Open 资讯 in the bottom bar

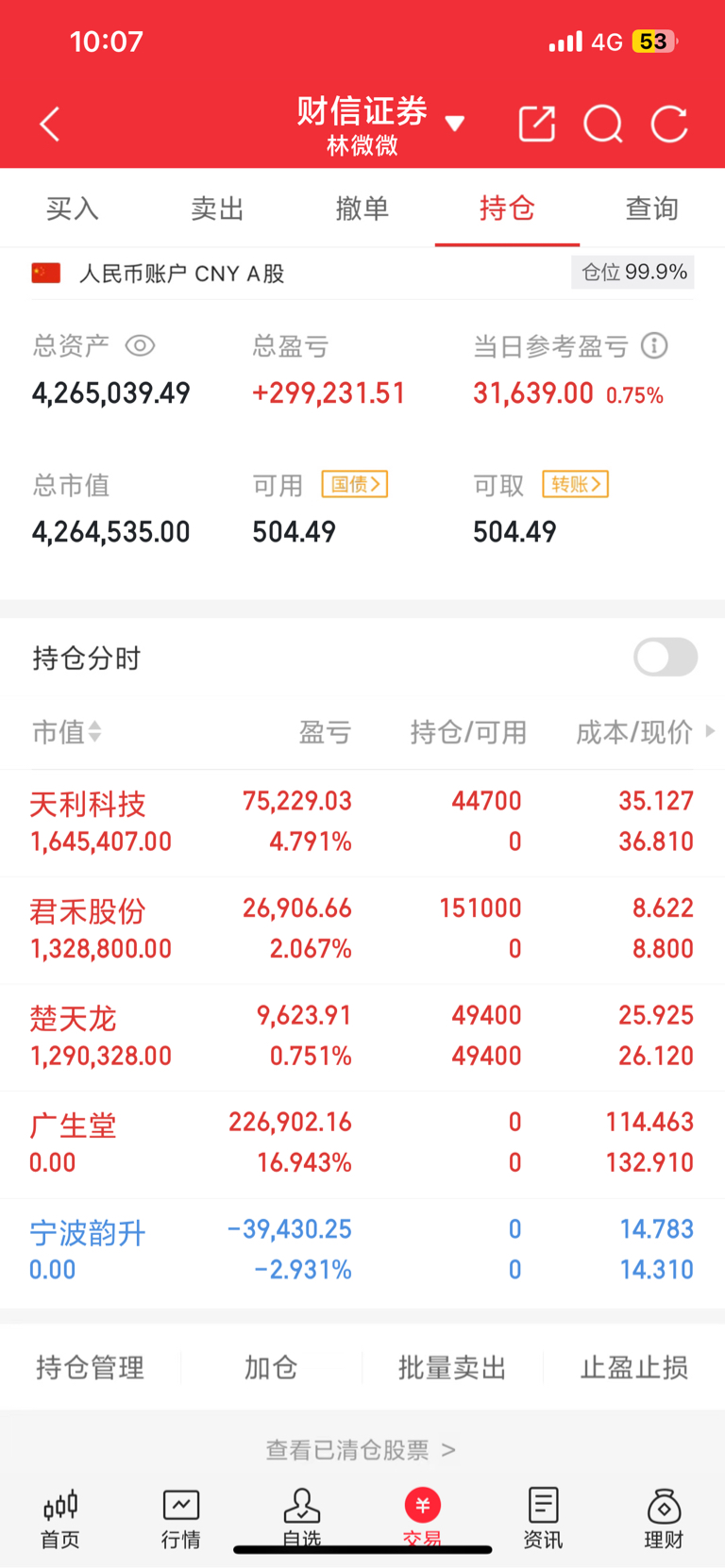pyautogui.click(x=543, y=1518)
